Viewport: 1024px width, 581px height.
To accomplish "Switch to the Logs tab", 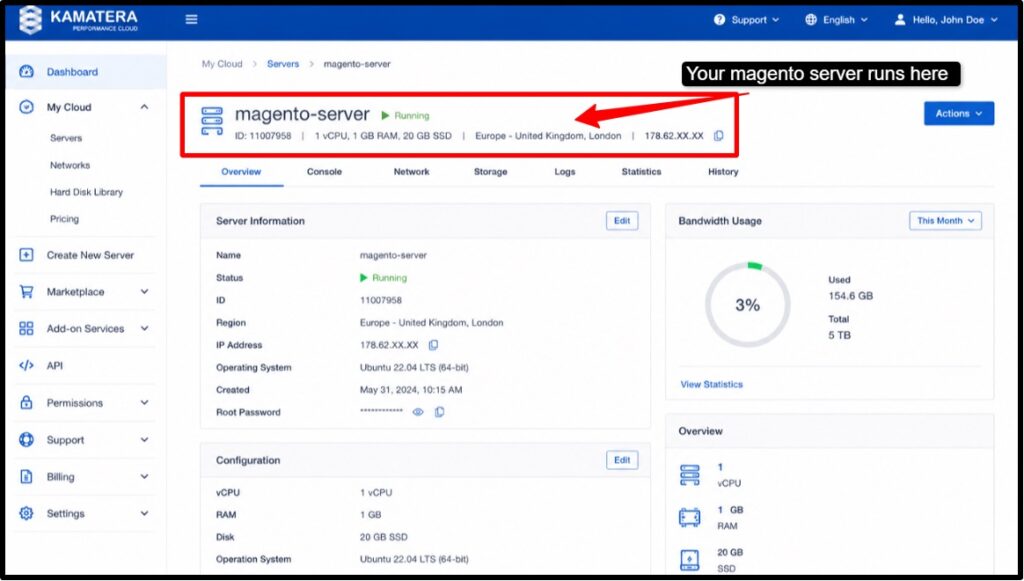I will point(565,172).
